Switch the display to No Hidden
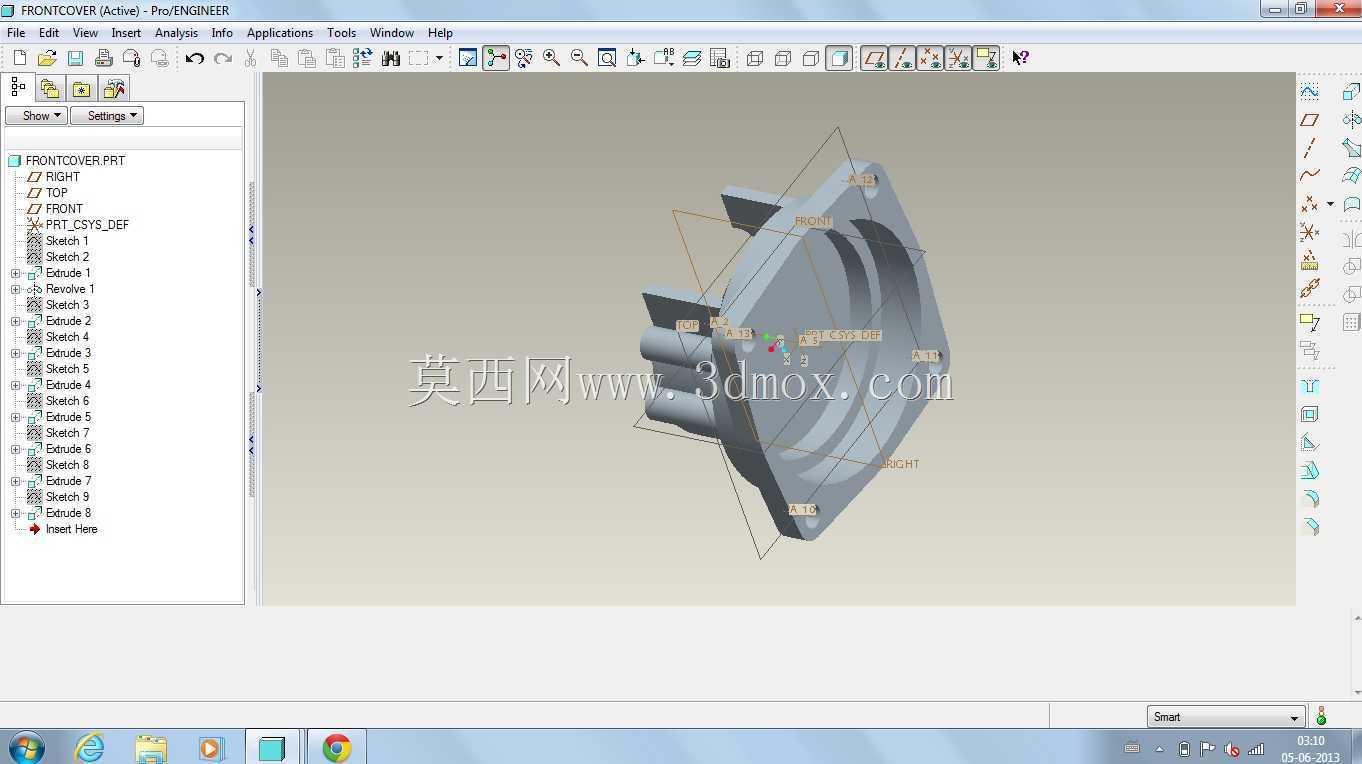Image resolution: width=1362 pixels, height=764 pixels. [811, 58]
